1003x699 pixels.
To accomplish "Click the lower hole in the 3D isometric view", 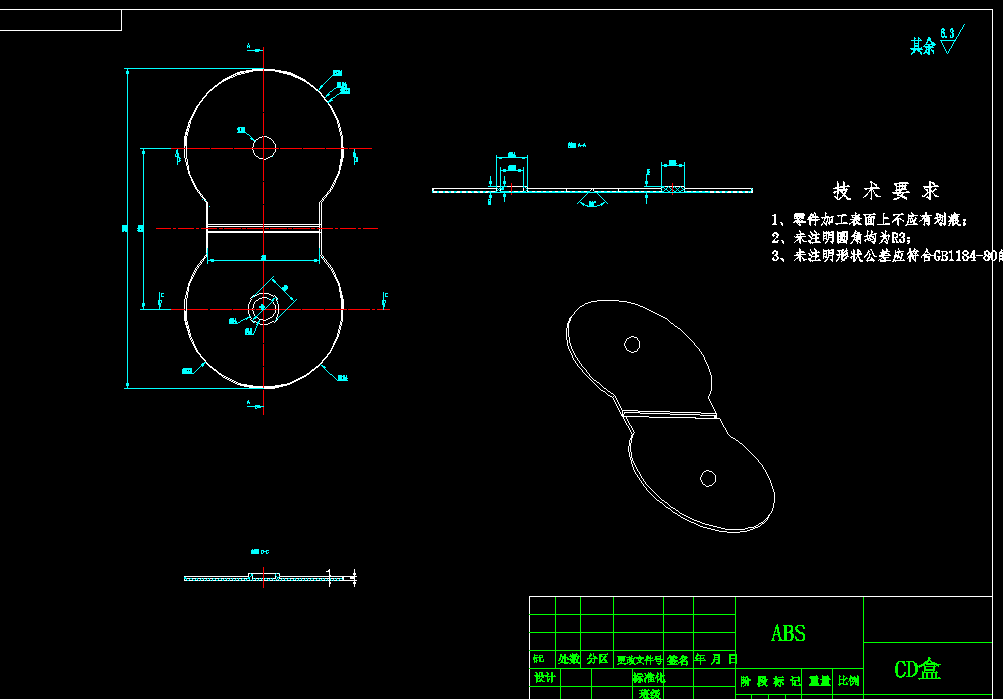I will pyautogui.click(x=707, y=478).
